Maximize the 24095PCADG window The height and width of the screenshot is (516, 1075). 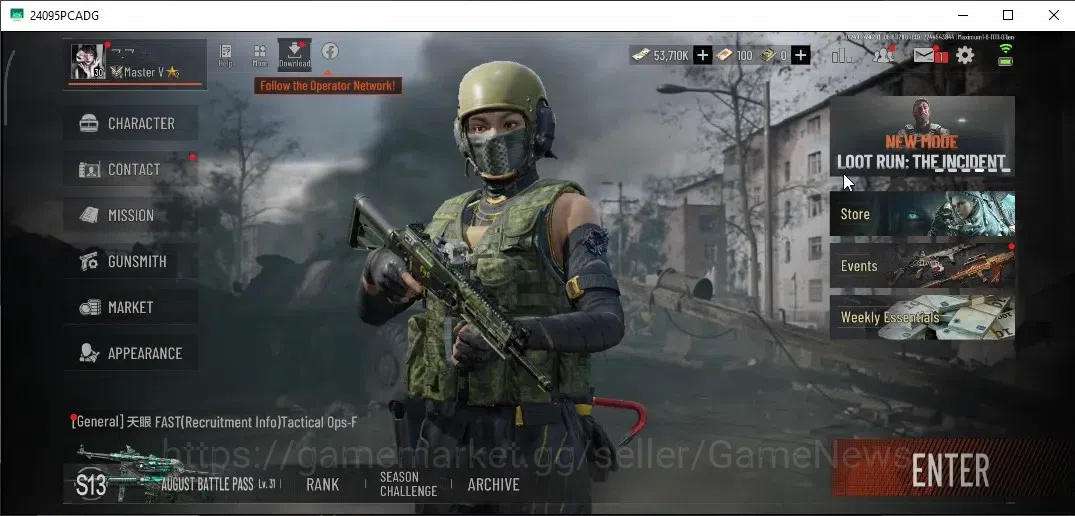pos(1008,15)
